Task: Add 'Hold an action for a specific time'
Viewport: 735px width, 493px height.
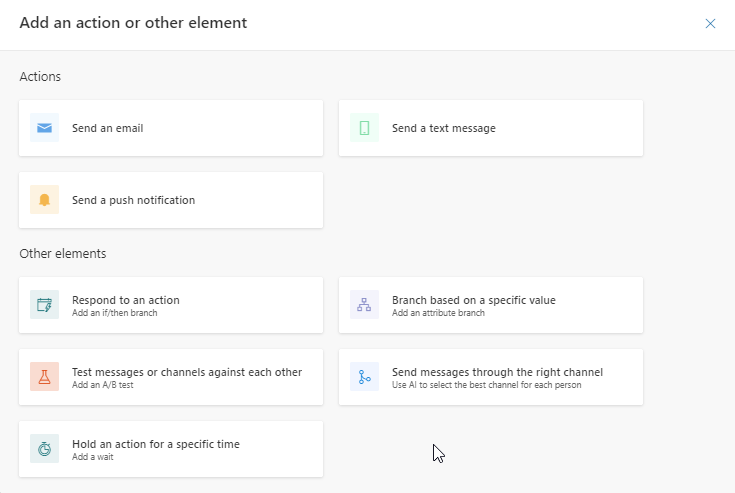Action: click(156, 444)
